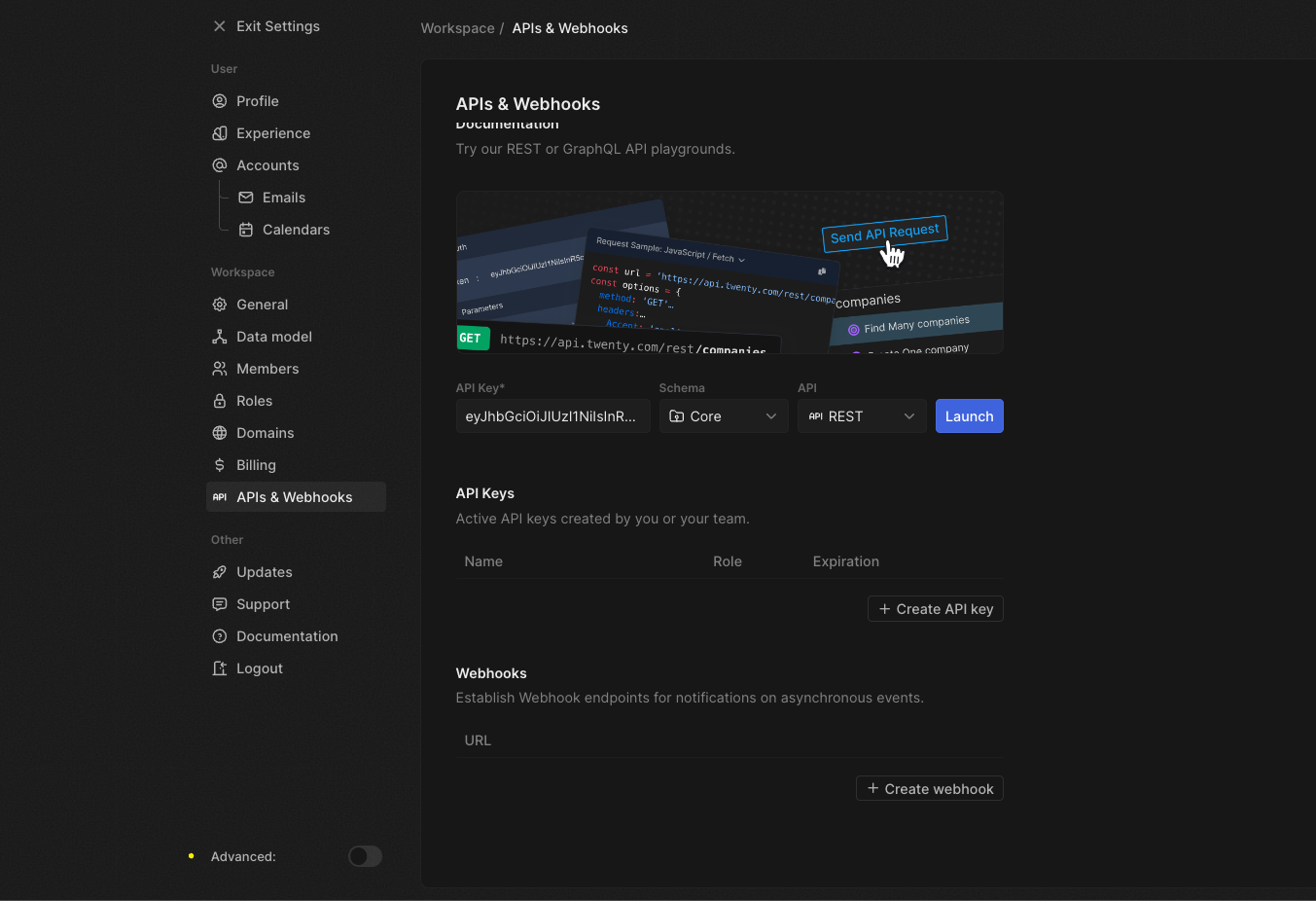This screenshot has width=1316, height=901.
Task: Click the Domains globe icon
Action: (219, 432)
